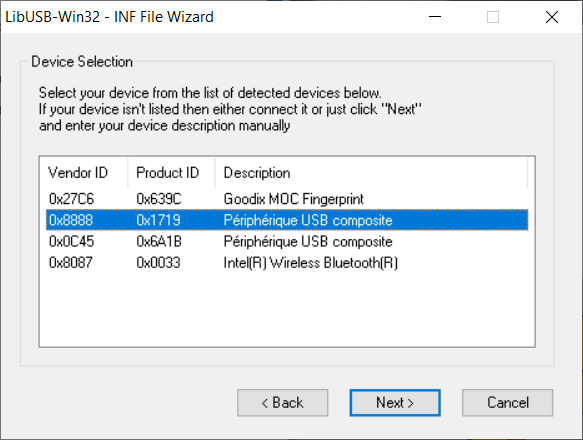
Task: Click the Vendor ID column header
Action: tap(84, 173)
